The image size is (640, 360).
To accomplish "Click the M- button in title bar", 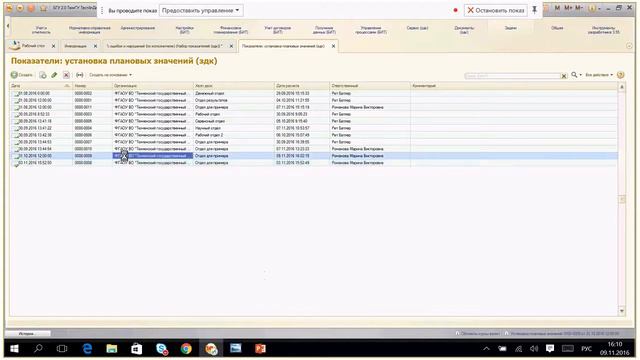I will point(579,8).
